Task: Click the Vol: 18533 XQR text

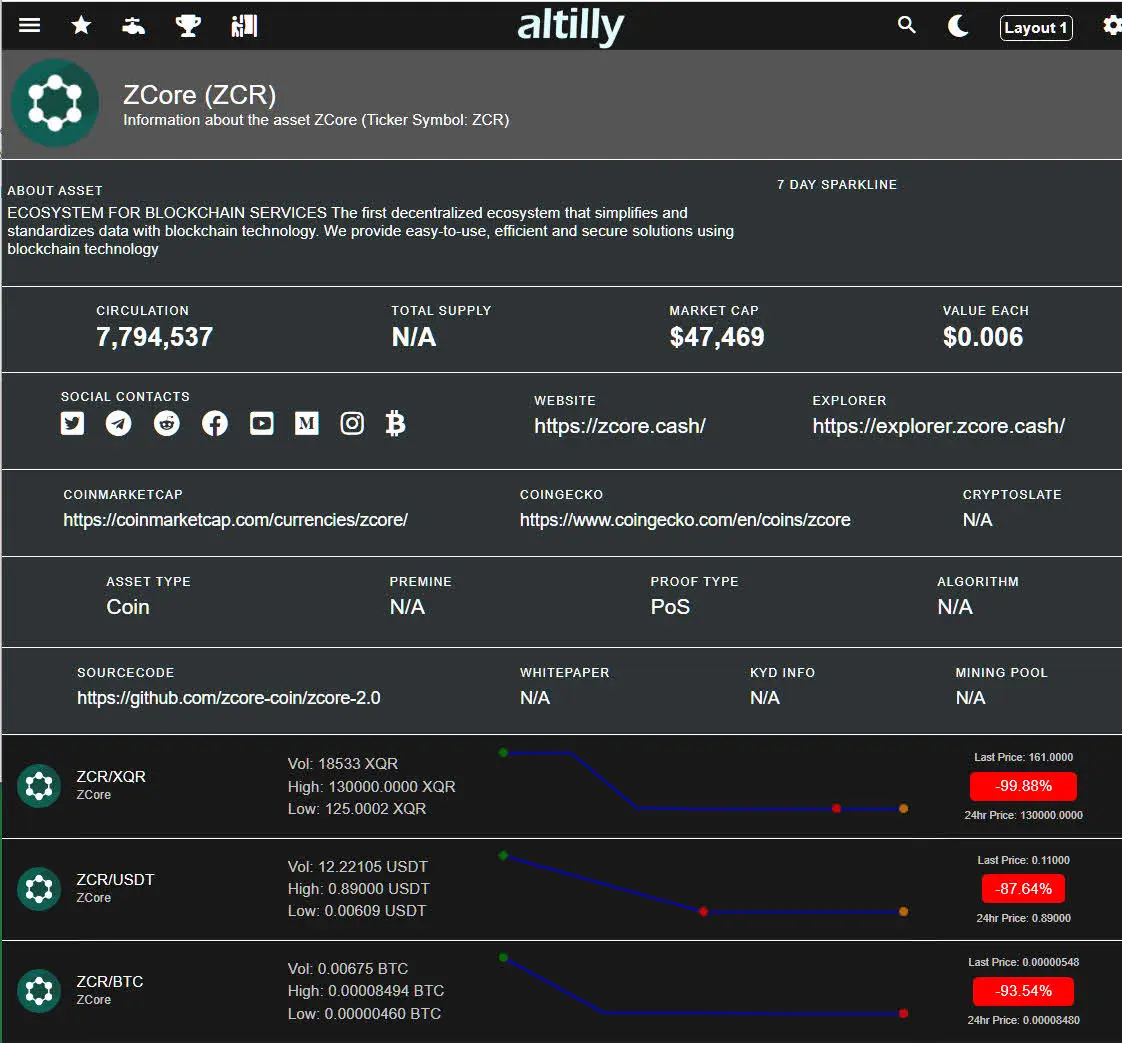Action: point(343,764)
